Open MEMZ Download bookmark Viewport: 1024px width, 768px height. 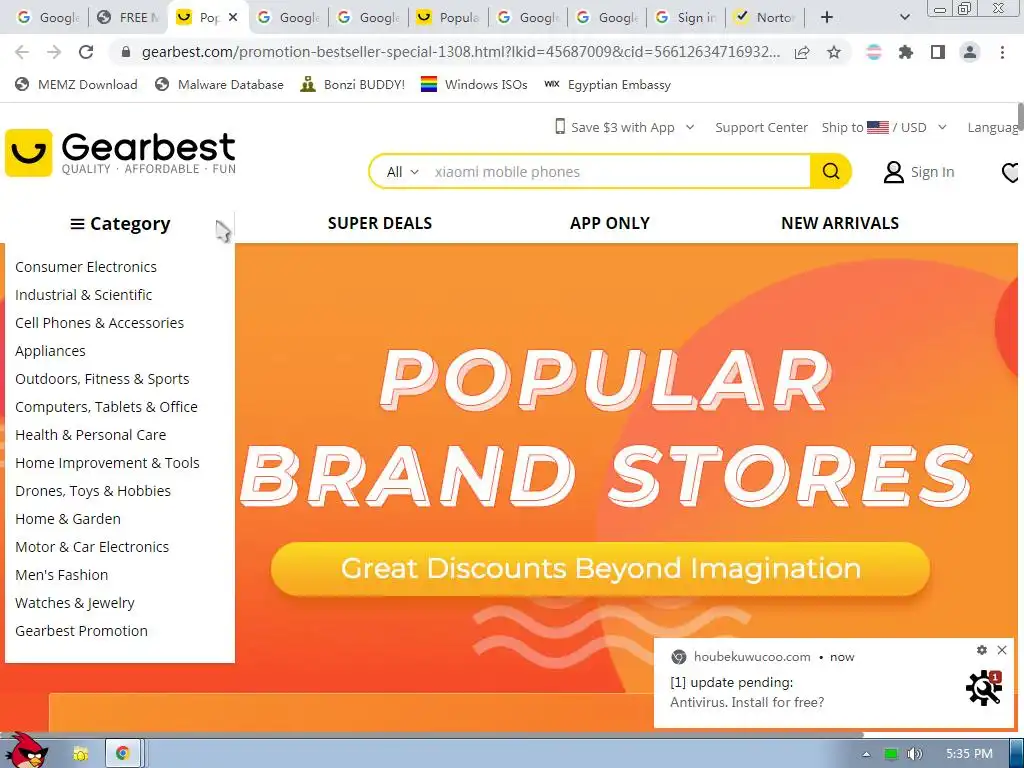pyautogui.click(x=76, y=84)
